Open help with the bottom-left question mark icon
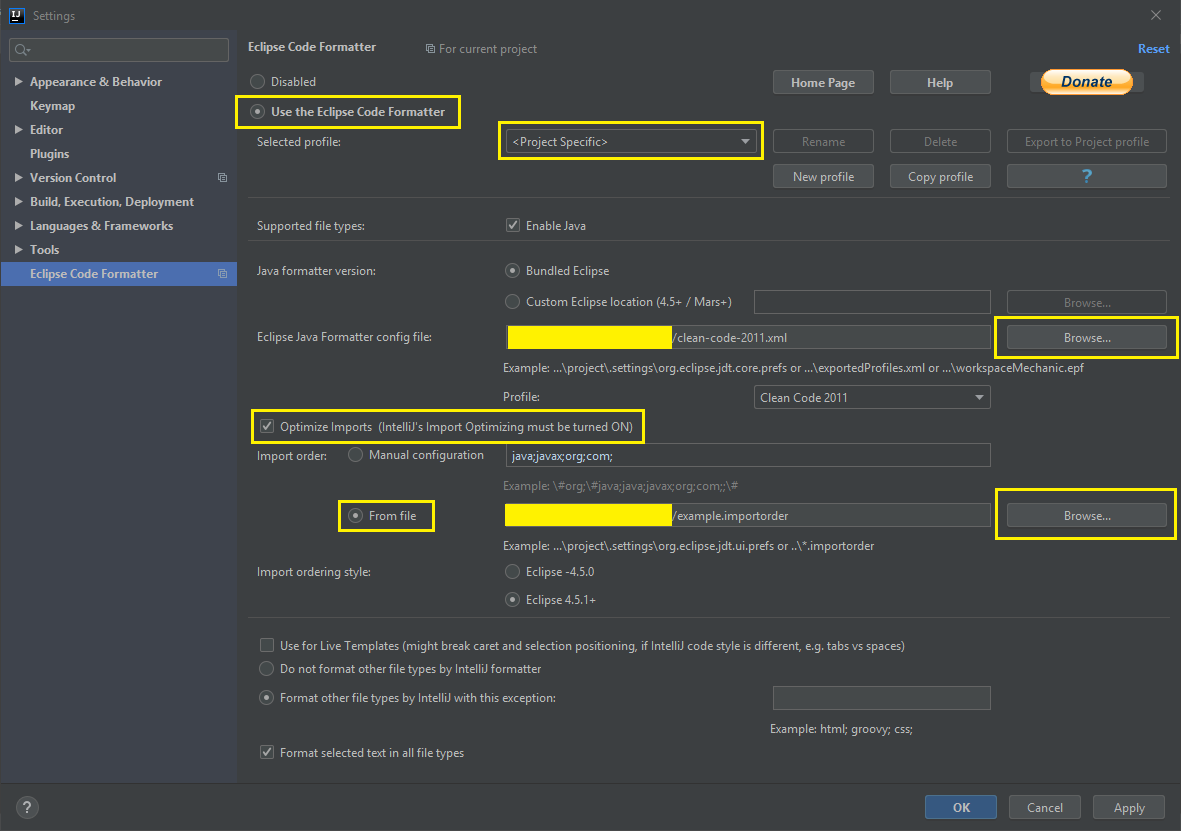 tap(27, 808)
